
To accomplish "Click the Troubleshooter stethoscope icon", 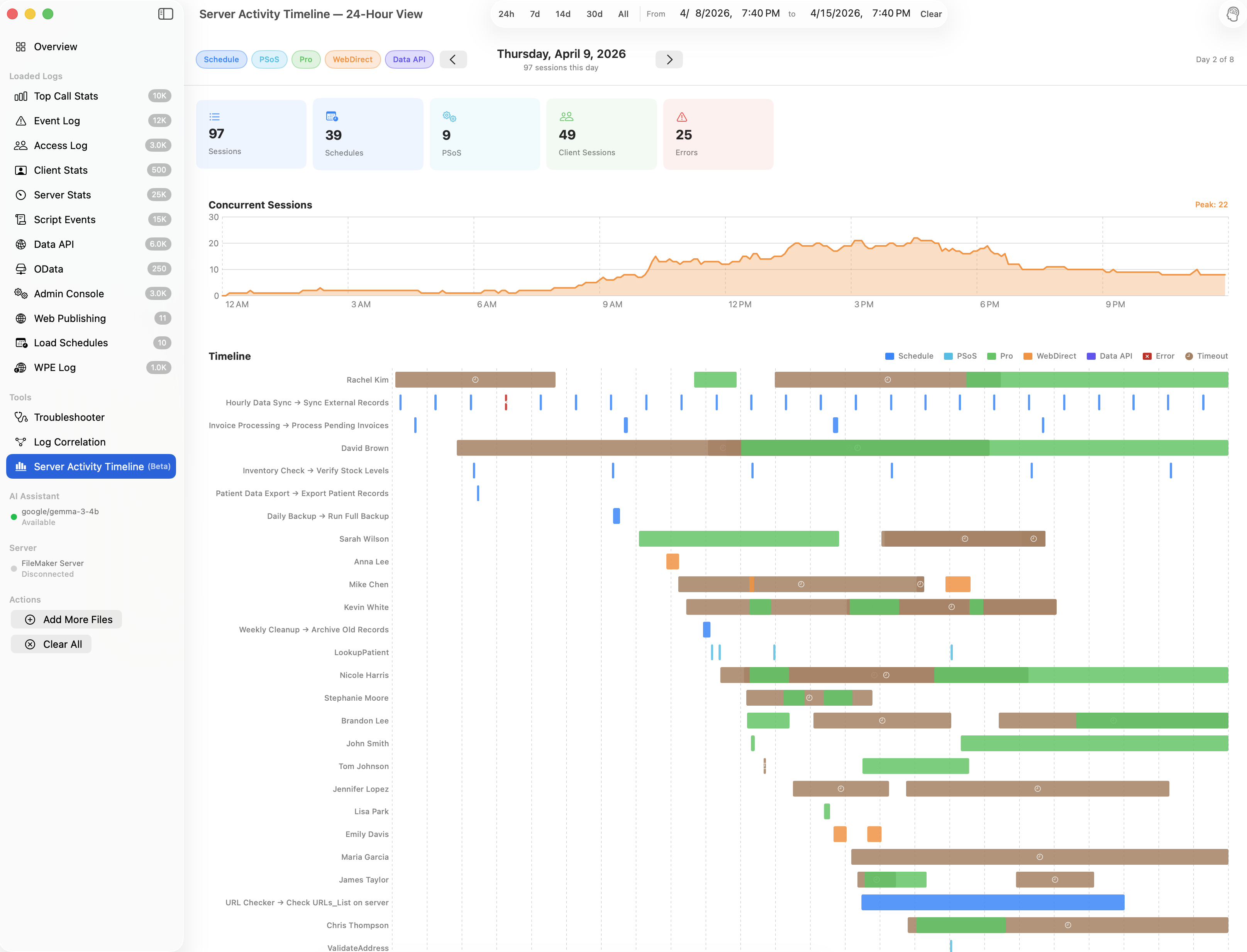I will [x=21, y=417].
